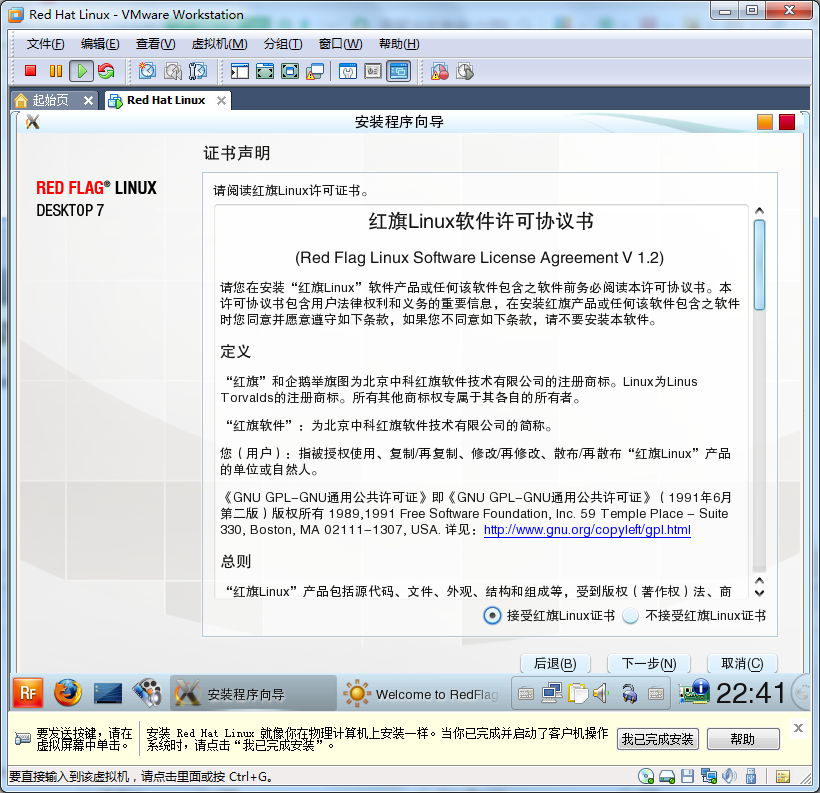
Task: Open the 查看(V) menu
Action: (155, 44)
